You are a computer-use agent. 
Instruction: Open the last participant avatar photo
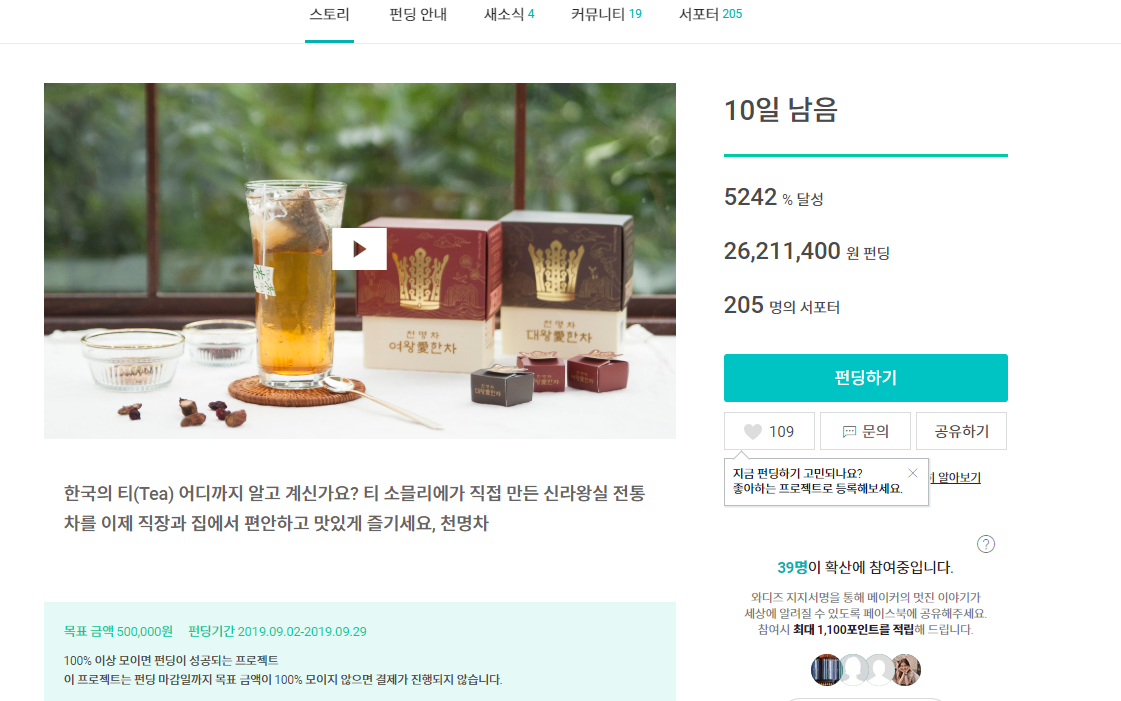[x=905, y=670]
